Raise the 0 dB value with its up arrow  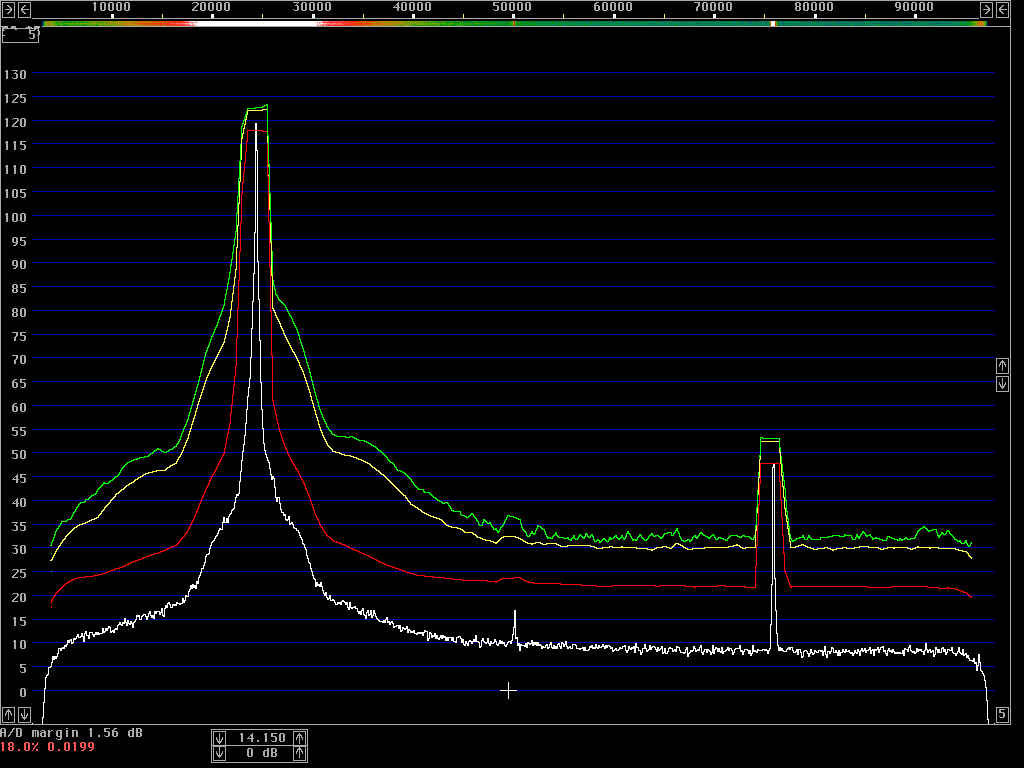click(x=299, y=754)
